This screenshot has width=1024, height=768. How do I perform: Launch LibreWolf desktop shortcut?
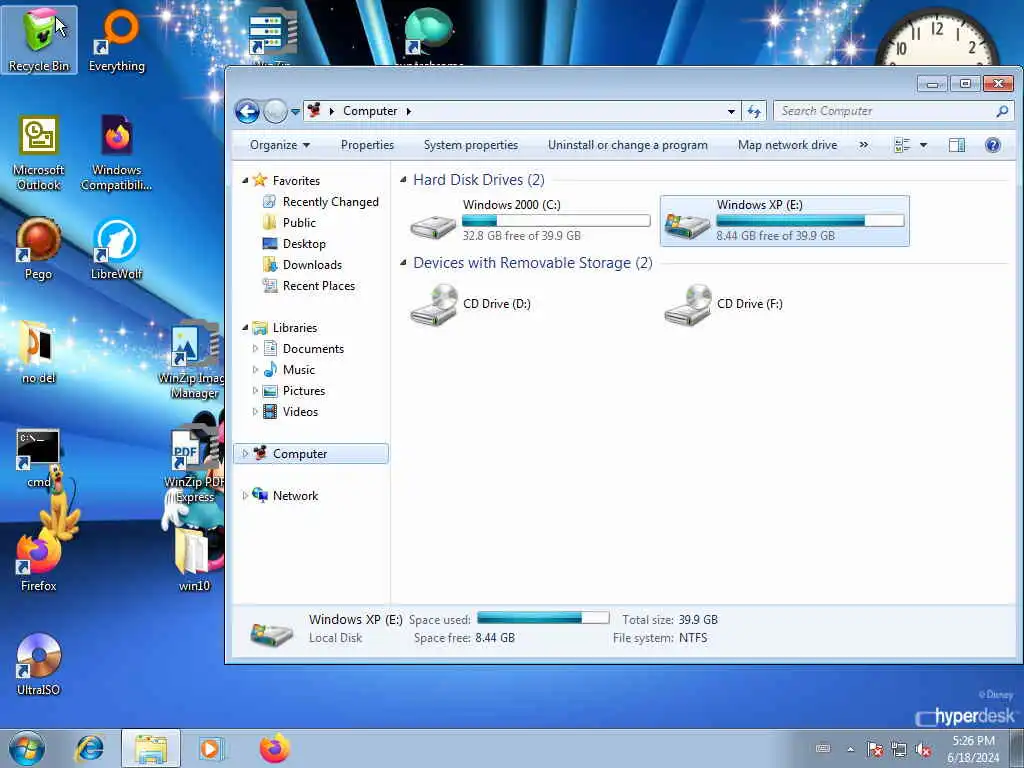(x=117, y=249)
